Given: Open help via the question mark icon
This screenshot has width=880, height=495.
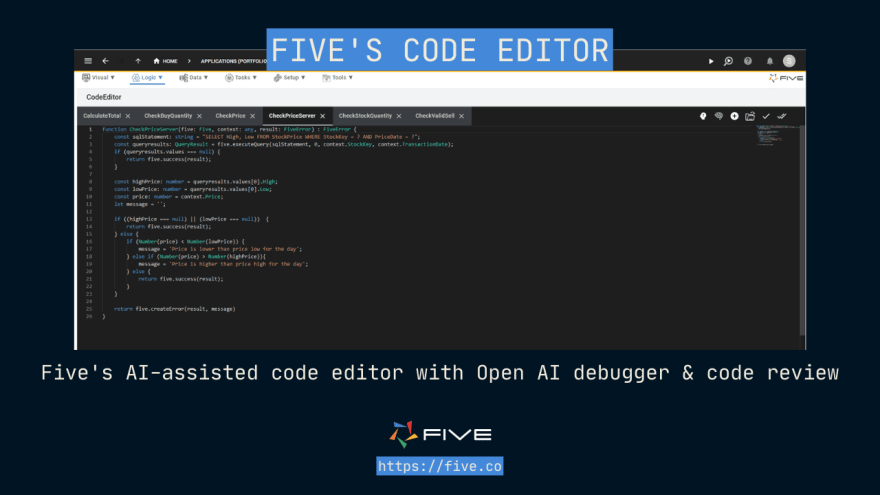Looking at the screenshot, I should (x=748, y=61).
